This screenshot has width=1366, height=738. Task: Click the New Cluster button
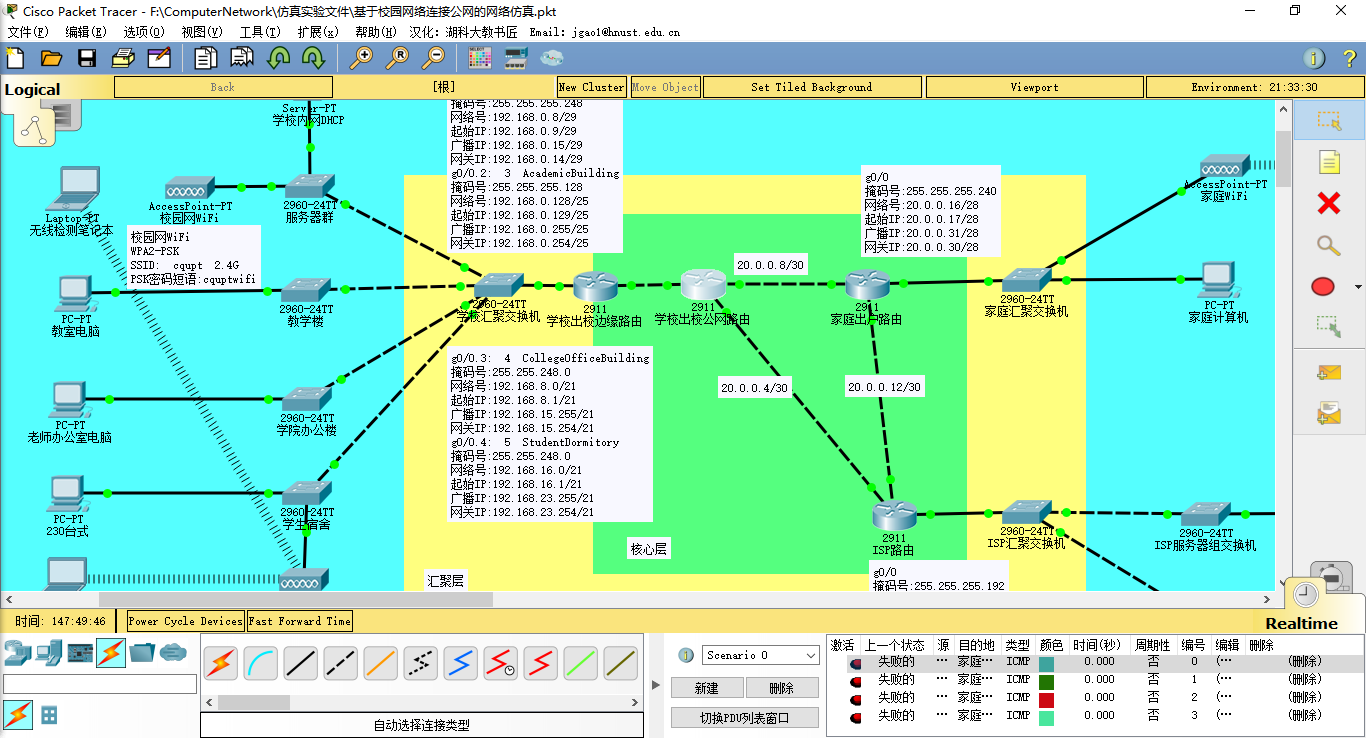pyautogui.click(x=591, y=87)
